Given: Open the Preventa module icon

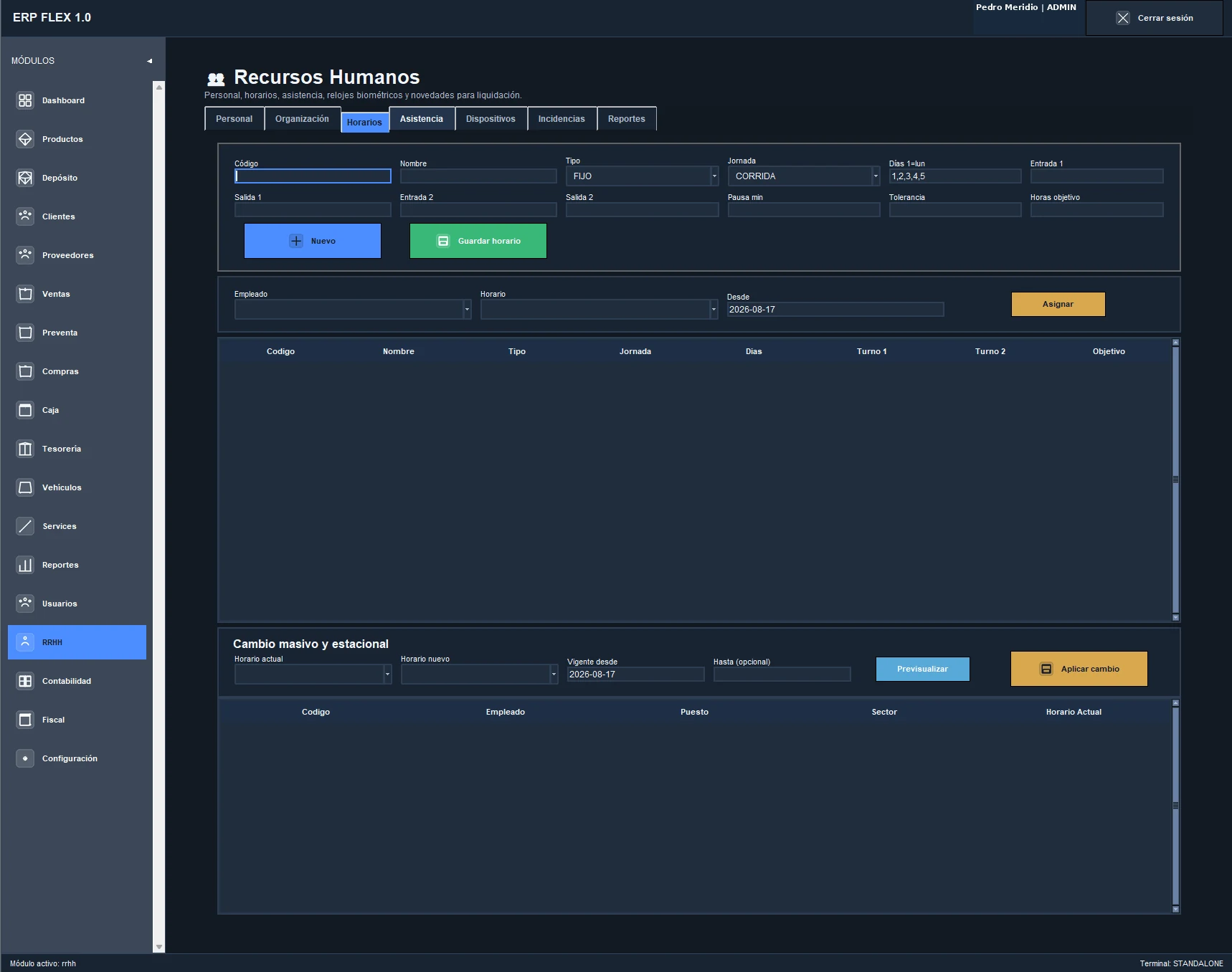Looking at the screenshot, I should tap(25, 333).
